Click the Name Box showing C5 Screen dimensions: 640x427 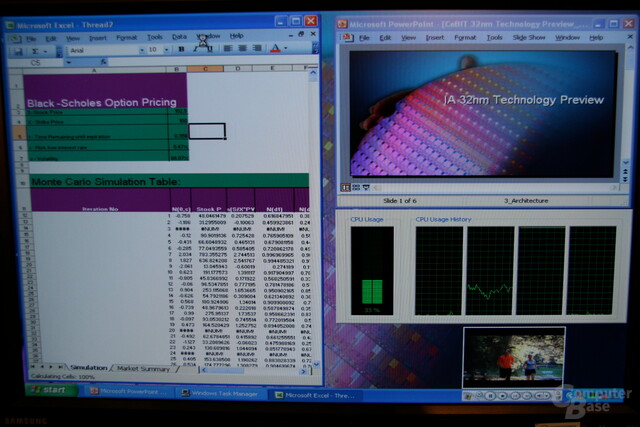36,63
